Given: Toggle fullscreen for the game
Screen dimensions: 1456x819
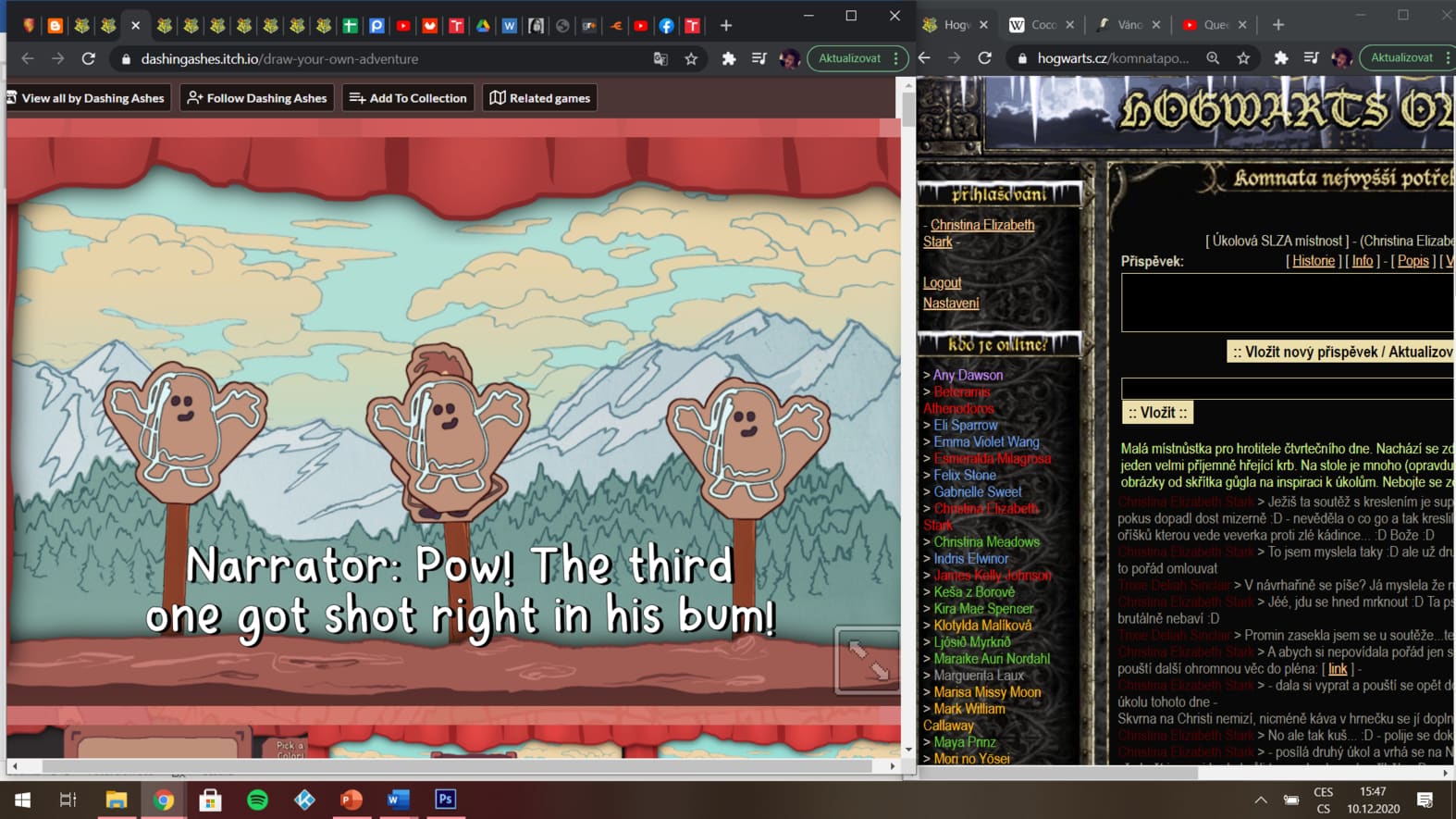Looking at the screenshot, I should pyautogui.click(x=868, y=660).
